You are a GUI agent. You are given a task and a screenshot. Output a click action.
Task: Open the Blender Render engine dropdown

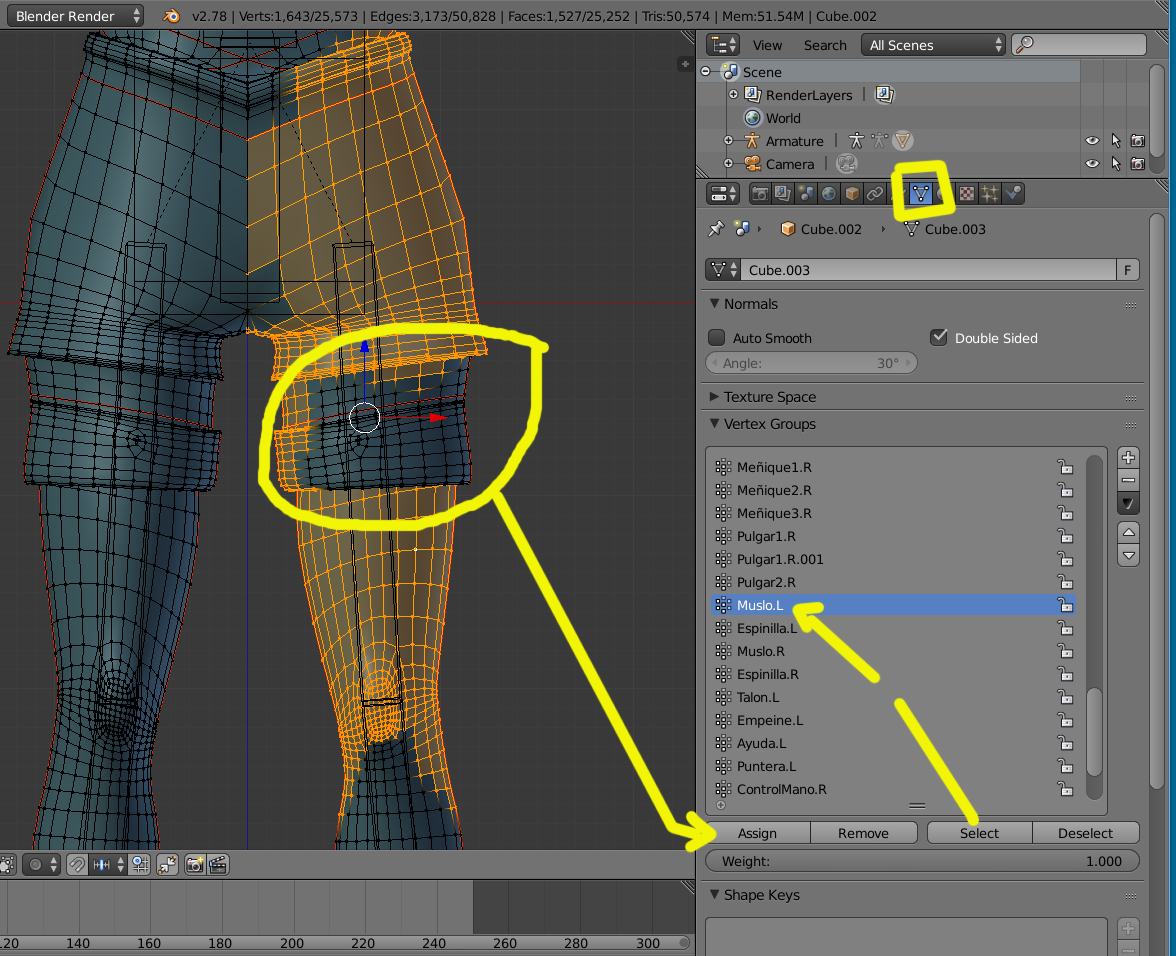[x=79, y=15]
